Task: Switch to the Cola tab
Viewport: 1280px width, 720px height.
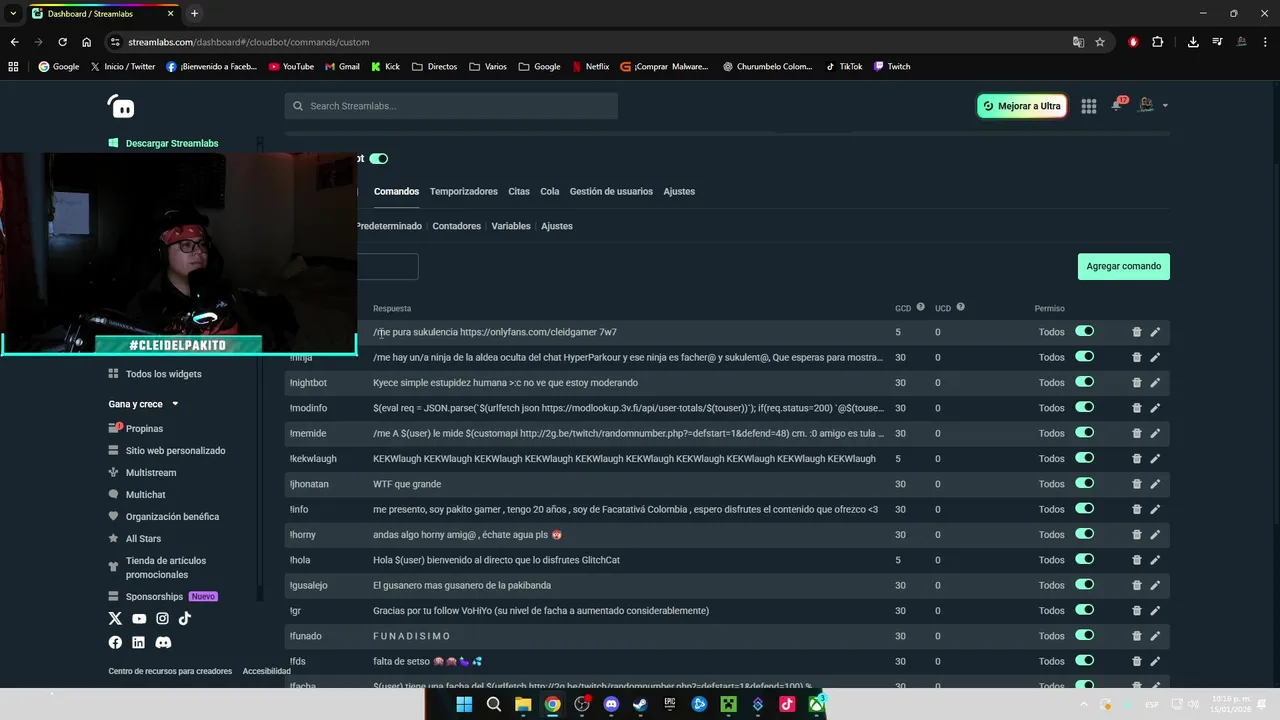Action: coord(550,191)
